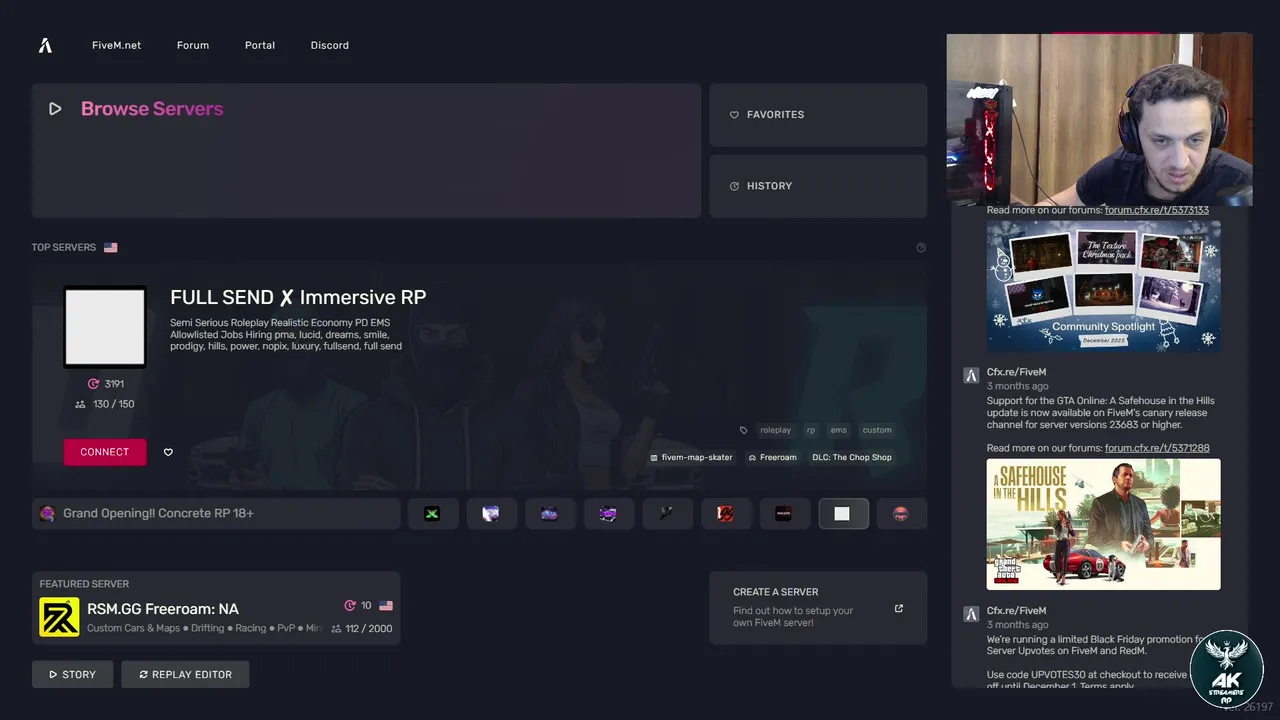Click the 3191 upvote icon
The image size is (1280, 720).
point(93,384)
